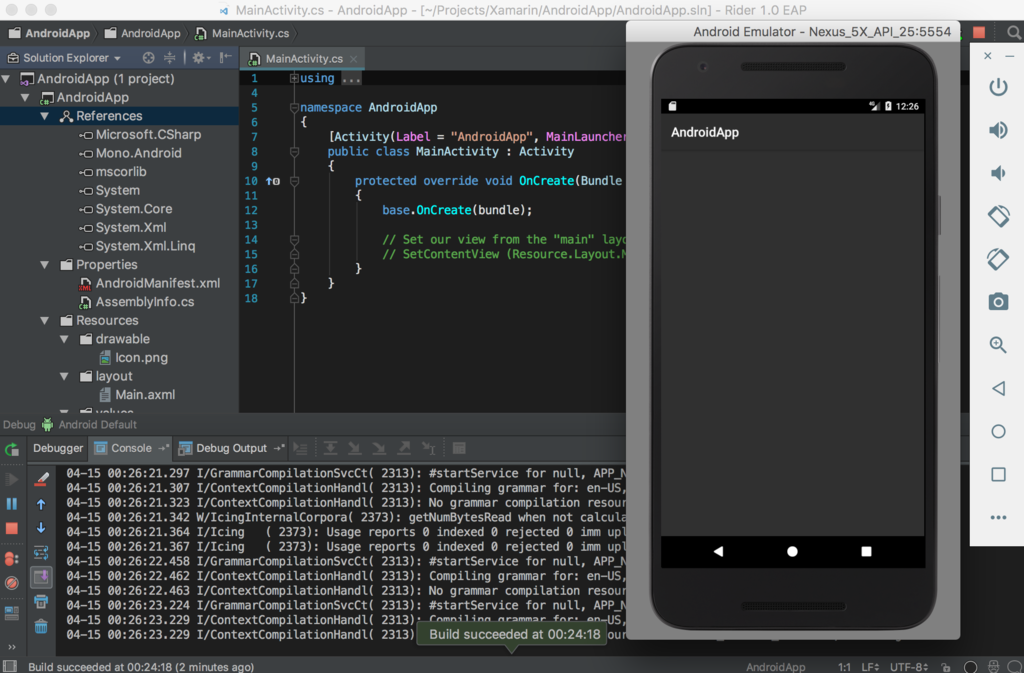Collapse the AndroidApp project node arrow

(x=25, y=97)
